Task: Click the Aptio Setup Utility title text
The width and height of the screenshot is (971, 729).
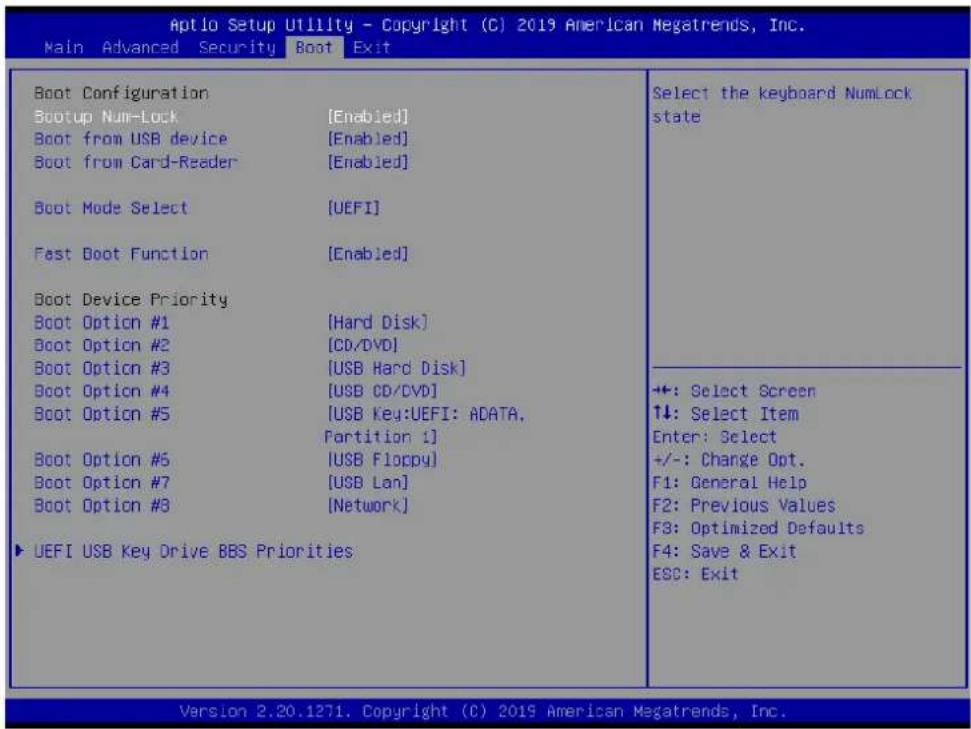Action: pos(487,25)
